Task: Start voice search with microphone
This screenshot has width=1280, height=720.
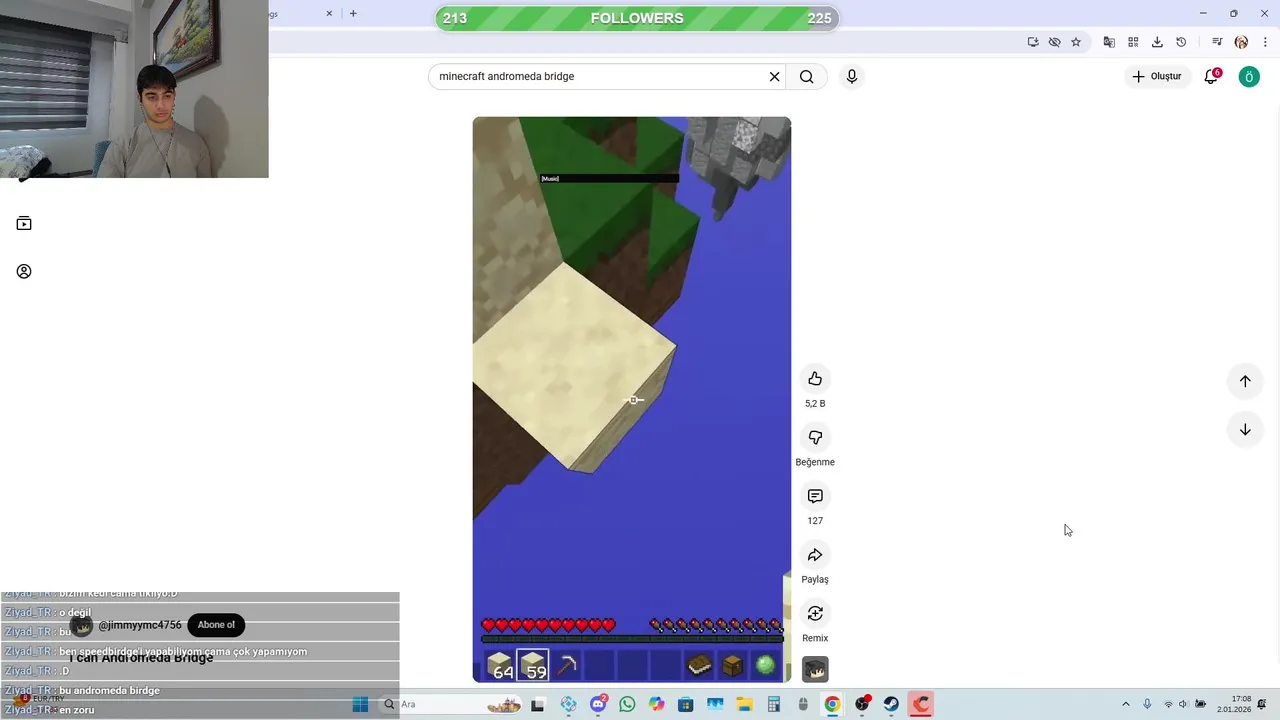Action: click(x=851, y=77)
